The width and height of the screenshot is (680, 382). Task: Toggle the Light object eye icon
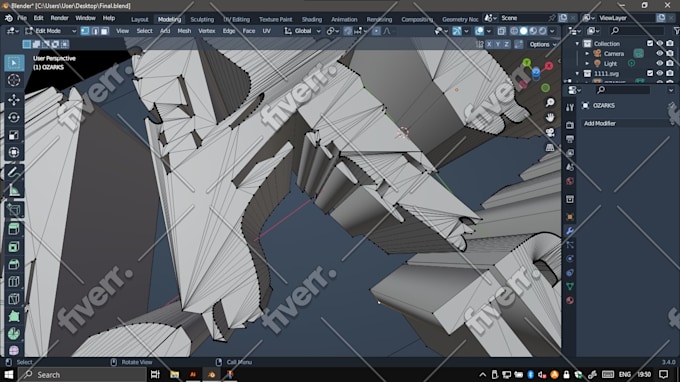(x=660, y=63)
